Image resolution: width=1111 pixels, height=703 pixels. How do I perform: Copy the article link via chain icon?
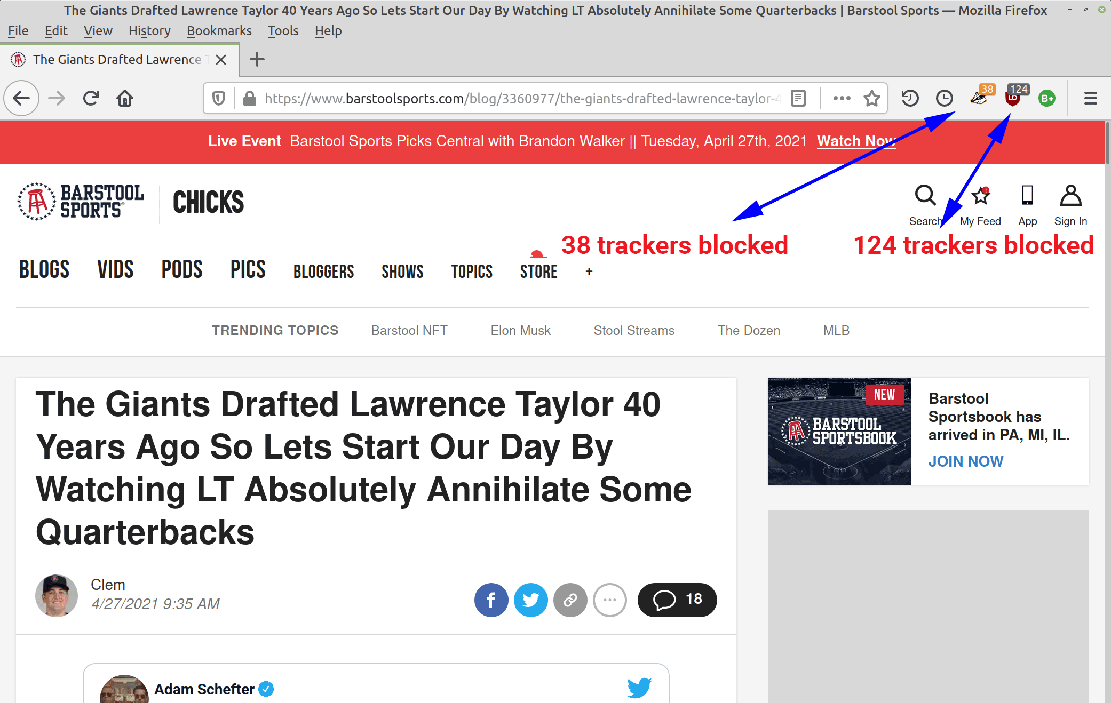point(570,600)
